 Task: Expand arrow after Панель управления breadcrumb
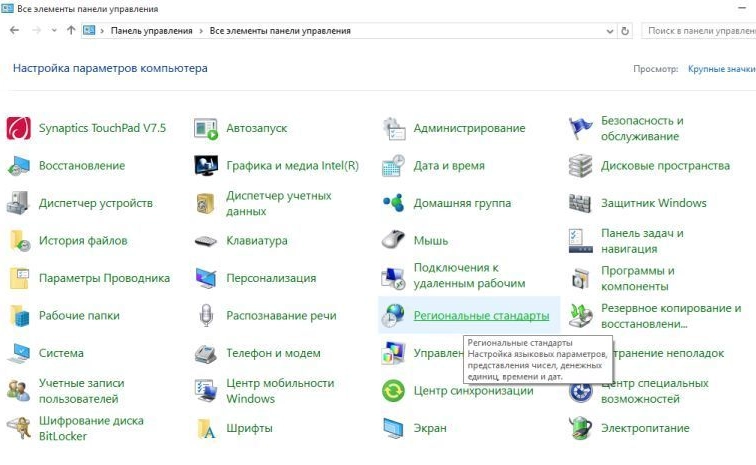coord(201,31)
